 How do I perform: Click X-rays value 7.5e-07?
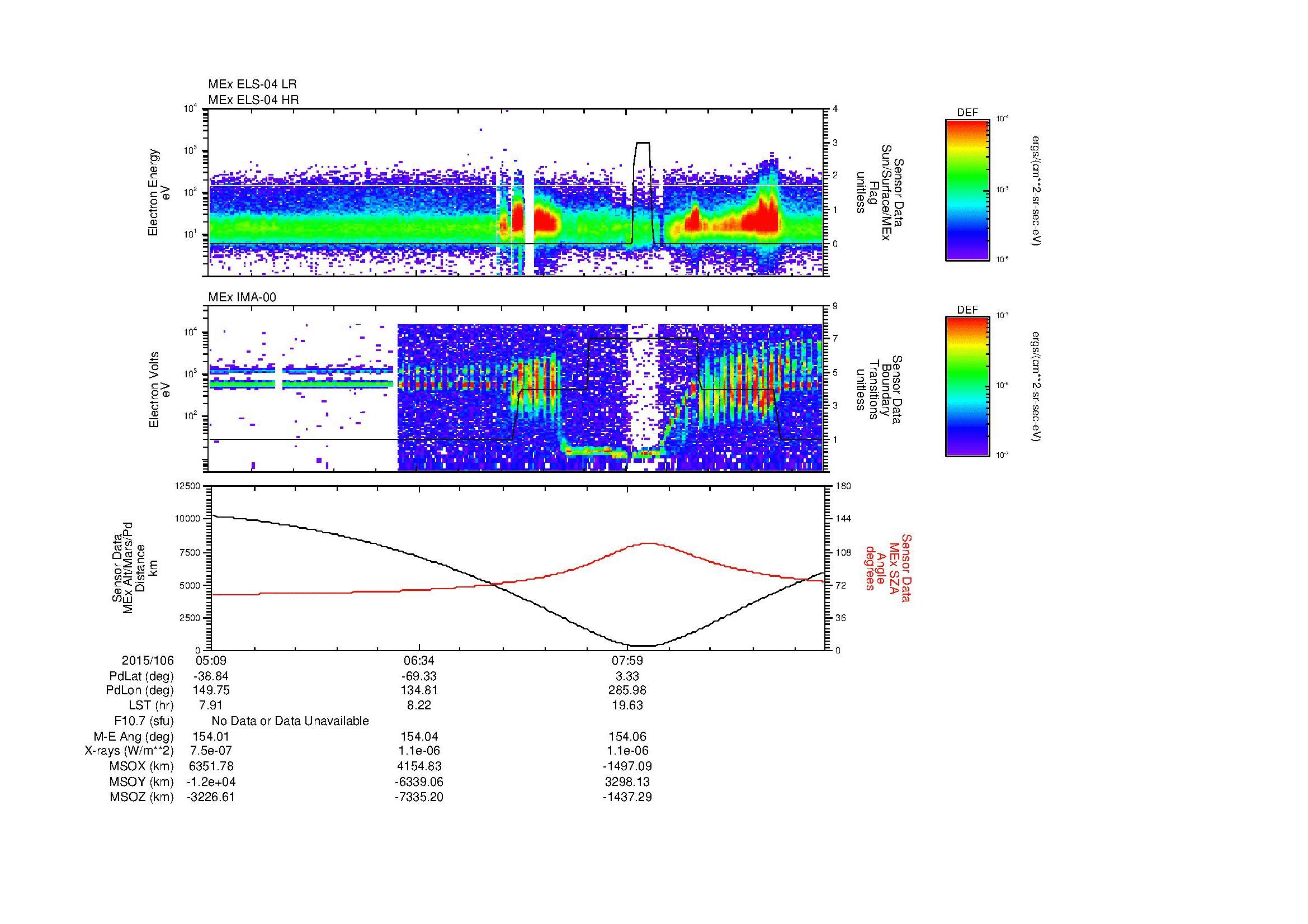pyautogui.click(x=211, y=751)
